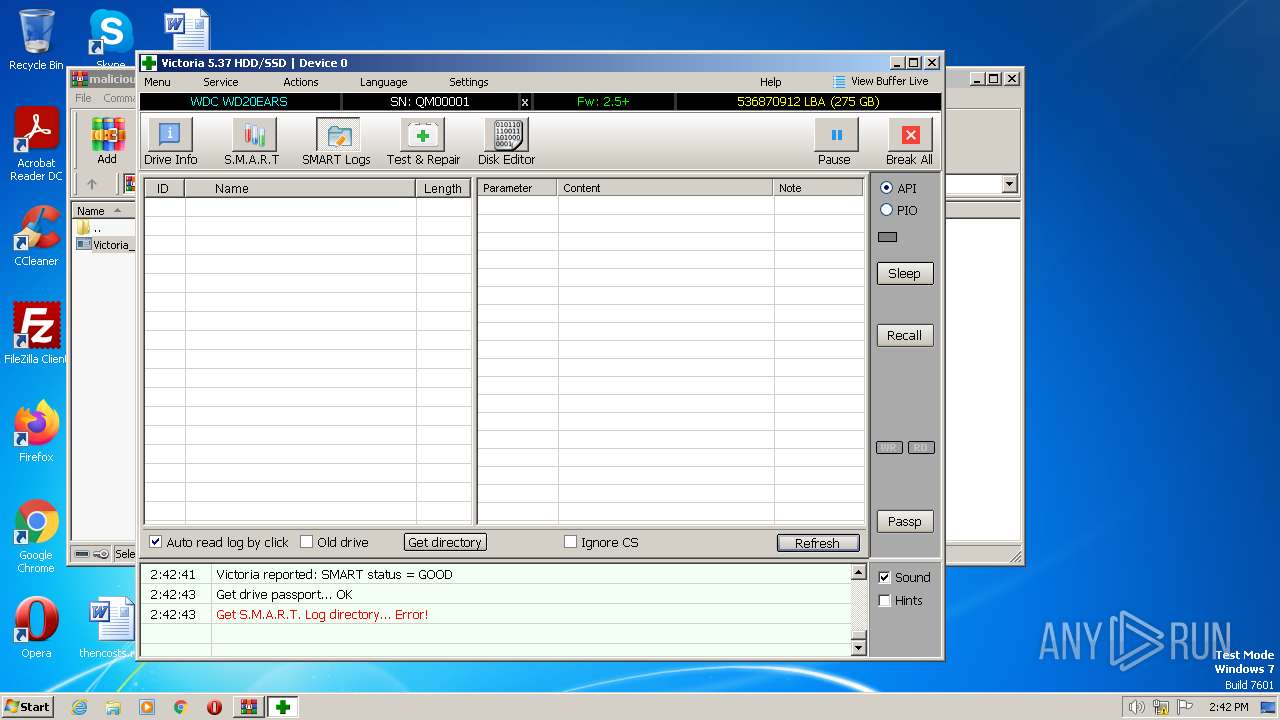Image resolution: width=1280 pixels, height=720 pixels.
Task: Click the log scrollbar up arrow
Action: [858, 573]
